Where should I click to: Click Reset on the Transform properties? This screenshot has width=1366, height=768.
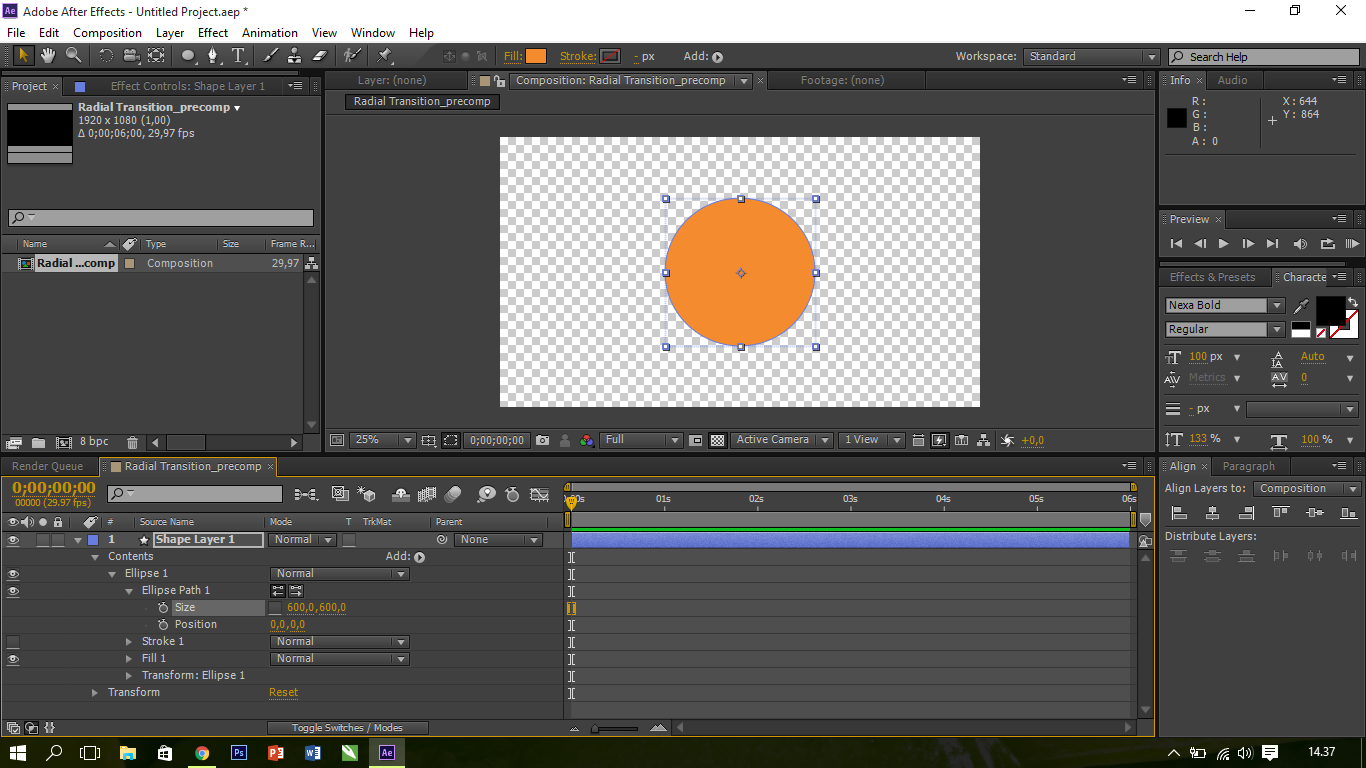[x=283, y=691]
